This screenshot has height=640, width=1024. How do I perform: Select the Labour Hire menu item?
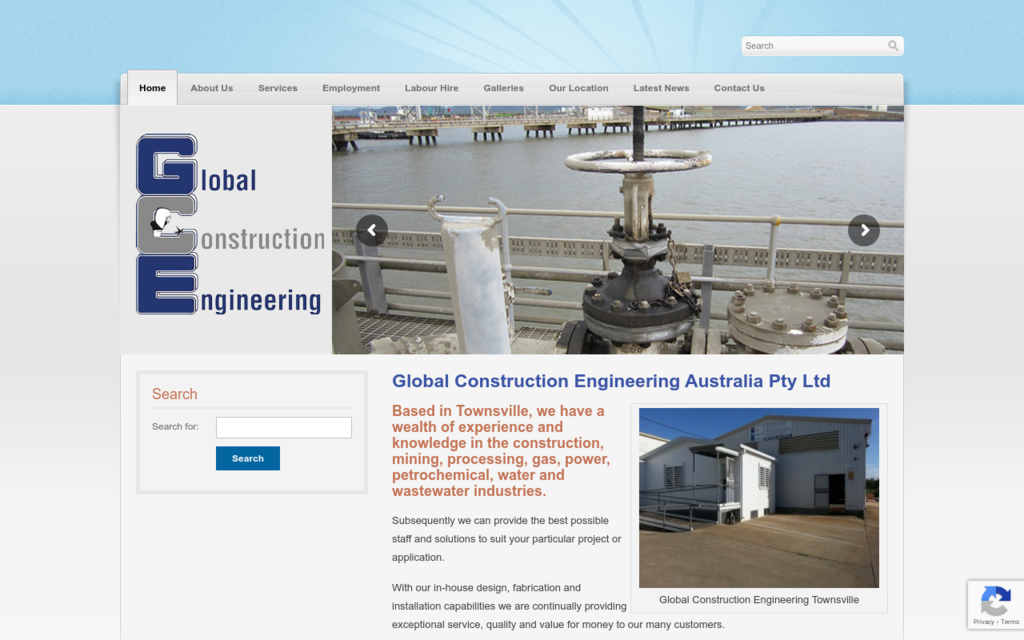(x=432, y=88)
